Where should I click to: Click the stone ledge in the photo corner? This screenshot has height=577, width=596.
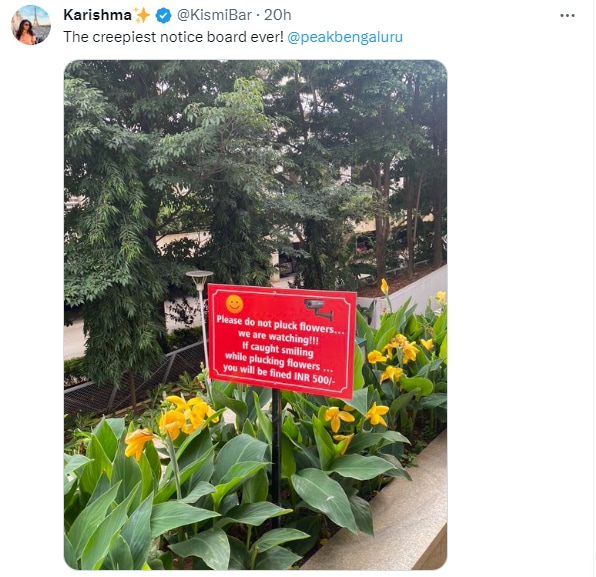tap(392, 521)
